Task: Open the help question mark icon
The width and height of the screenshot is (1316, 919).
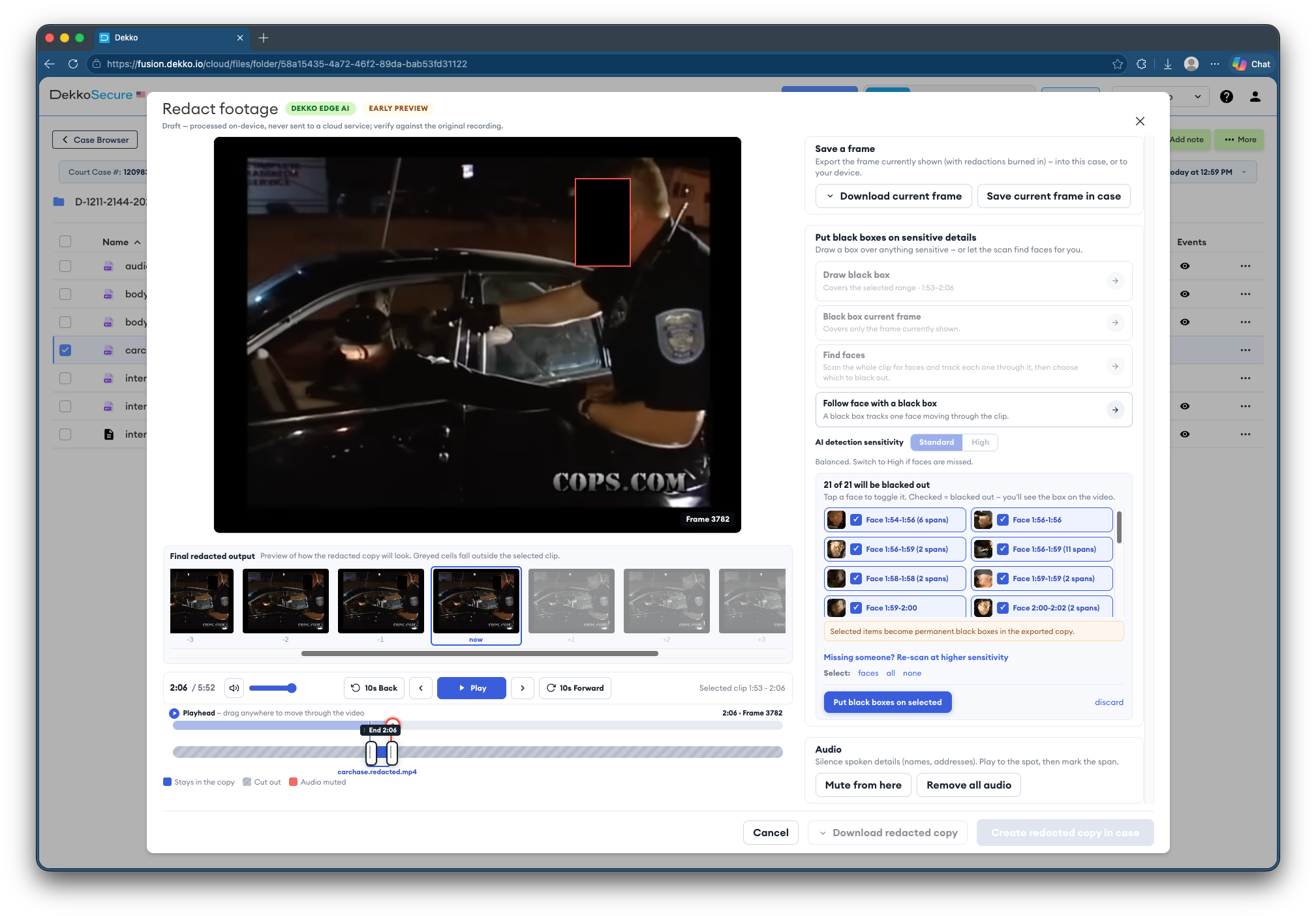Action: pyautogui.click(x=1227, y=97)
